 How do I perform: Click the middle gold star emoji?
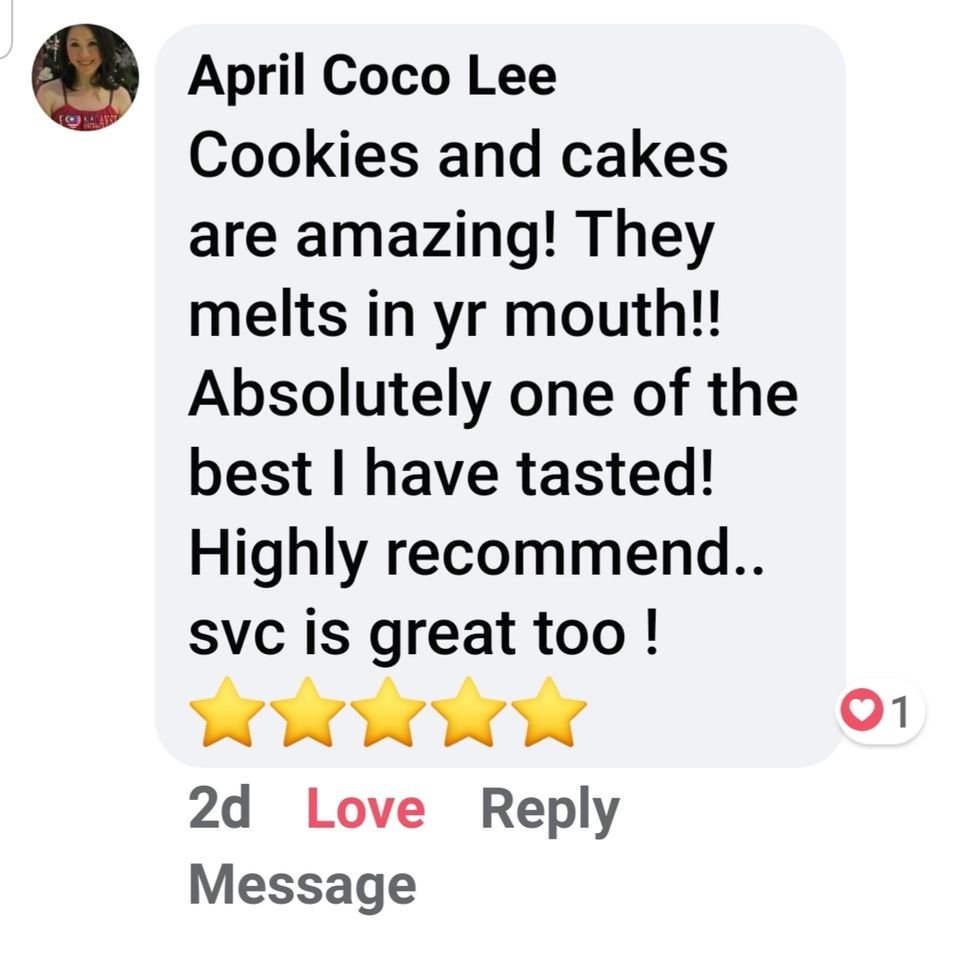coord(388,712)
